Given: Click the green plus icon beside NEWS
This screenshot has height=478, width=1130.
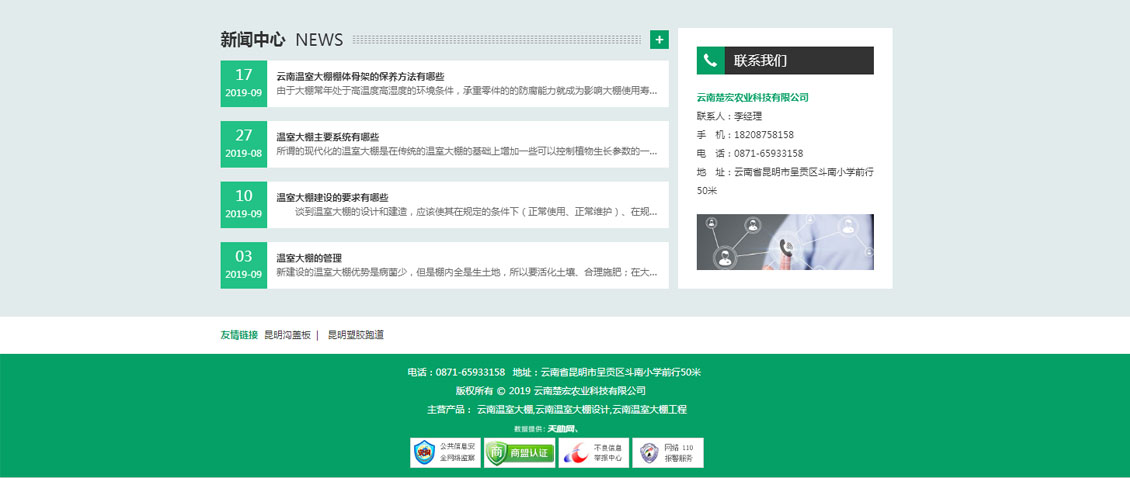Looking at the screenshot, I should [x=659, y=40].
